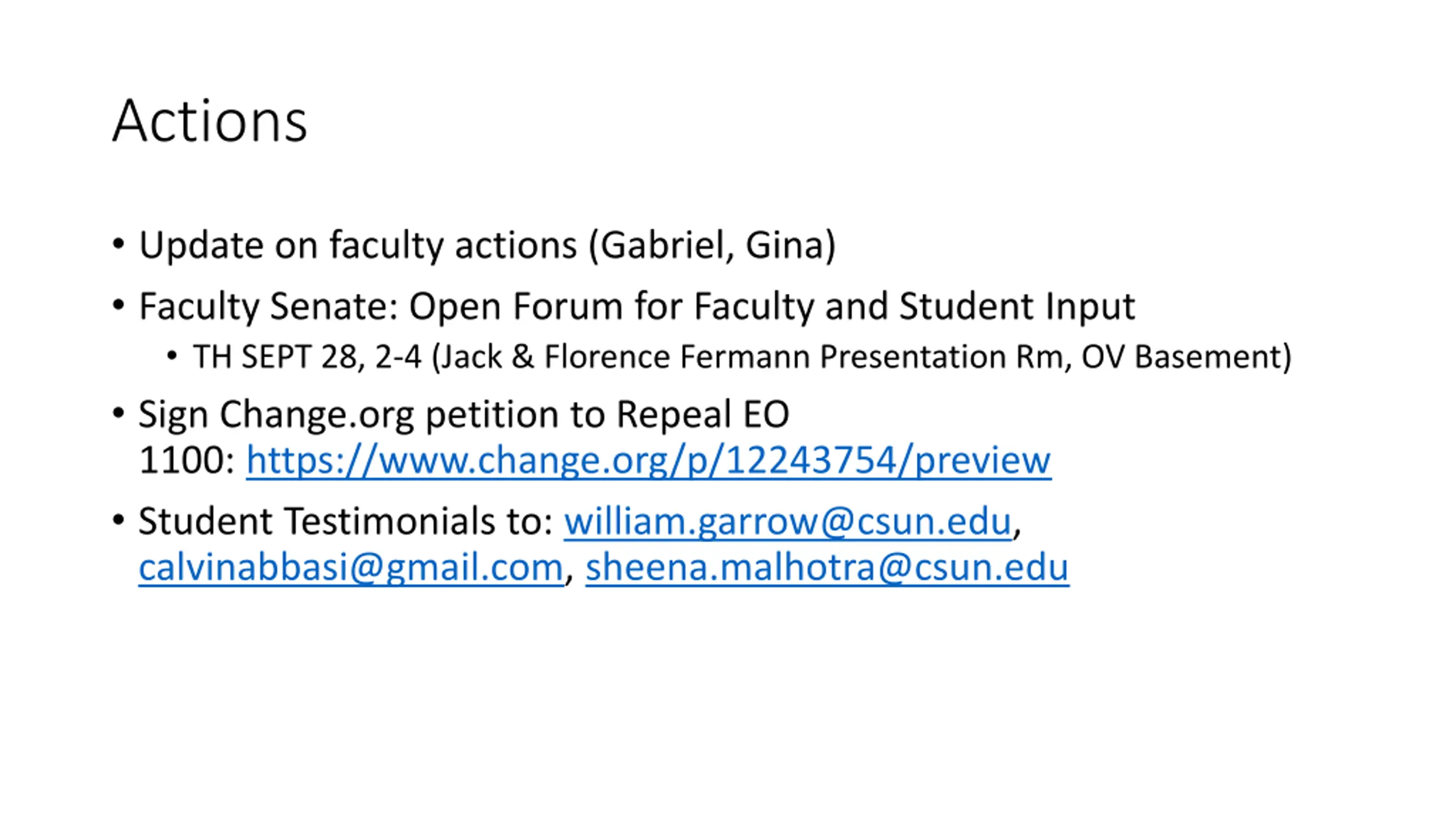This screenshot has width=1456, height=819.
Task: Click the bullet point before Faculty Senate
Action: pos(118,305)
